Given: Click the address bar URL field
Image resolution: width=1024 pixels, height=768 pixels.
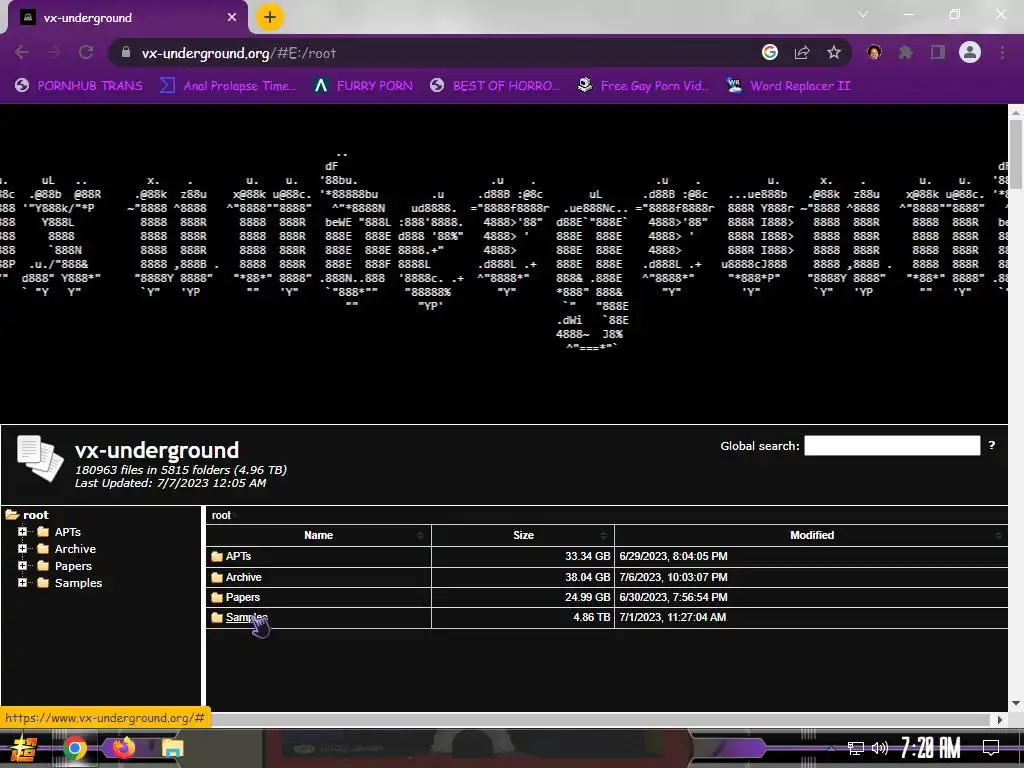Looking at the screenshot, I should (x=431, y=53).
